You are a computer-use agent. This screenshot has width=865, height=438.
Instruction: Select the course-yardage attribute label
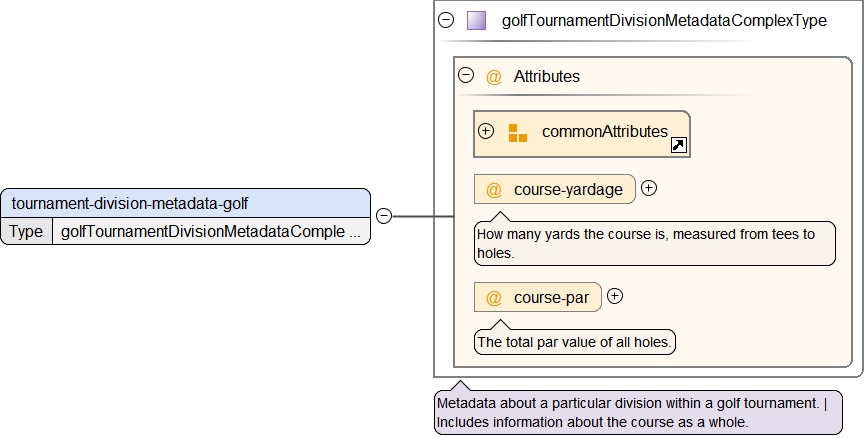click(568, 190)
